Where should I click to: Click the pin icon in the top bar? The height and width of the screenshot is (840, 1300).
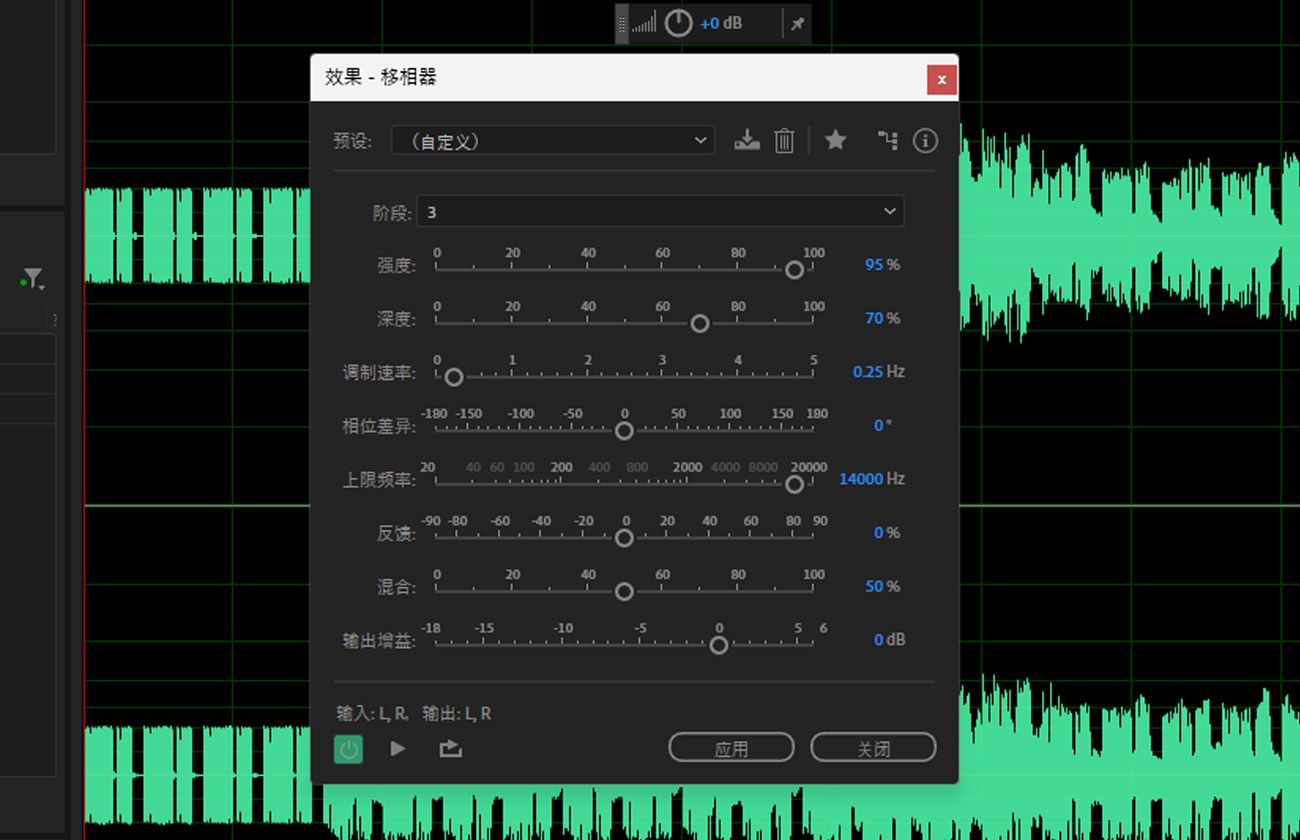[797, 23]
